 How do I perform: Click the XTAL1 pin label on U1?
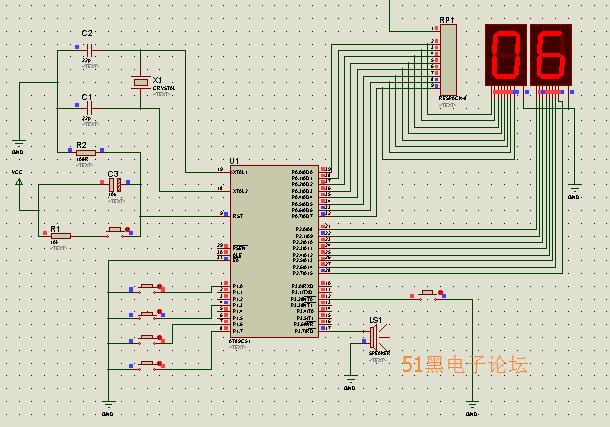(240, 172)
